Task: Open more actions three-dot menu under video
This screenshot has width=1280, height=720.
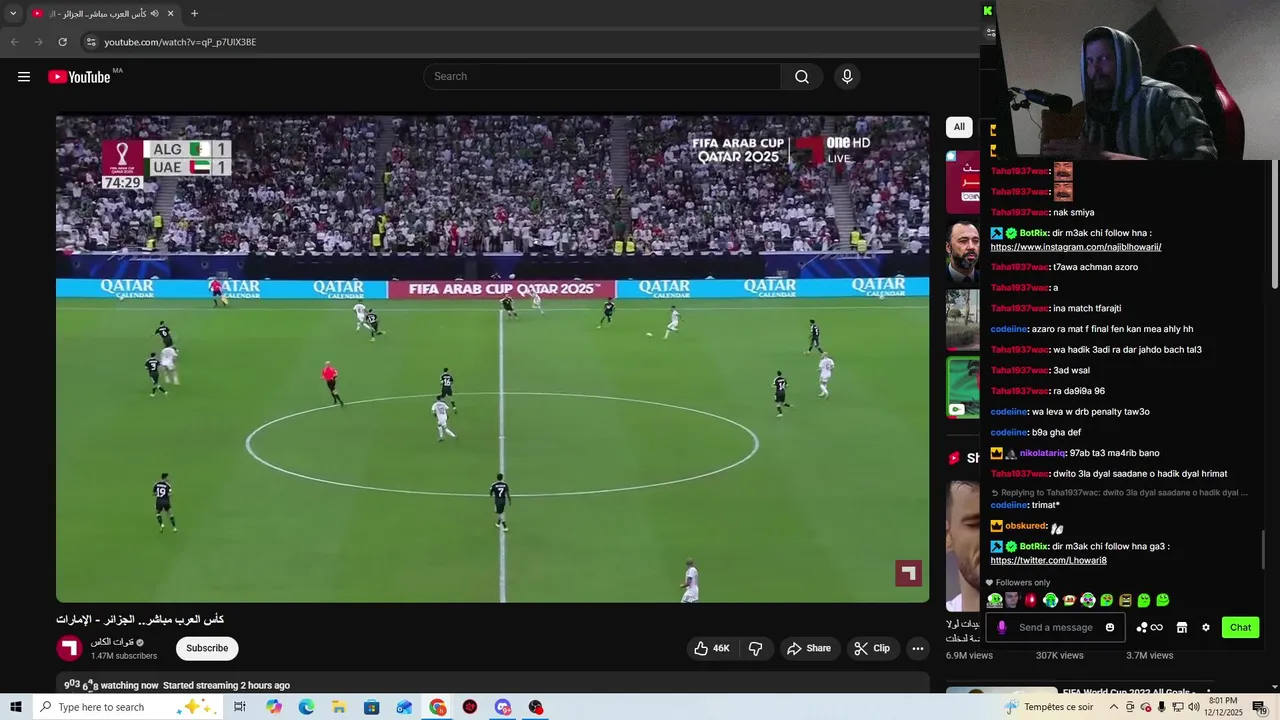Action: pos(917,648)
